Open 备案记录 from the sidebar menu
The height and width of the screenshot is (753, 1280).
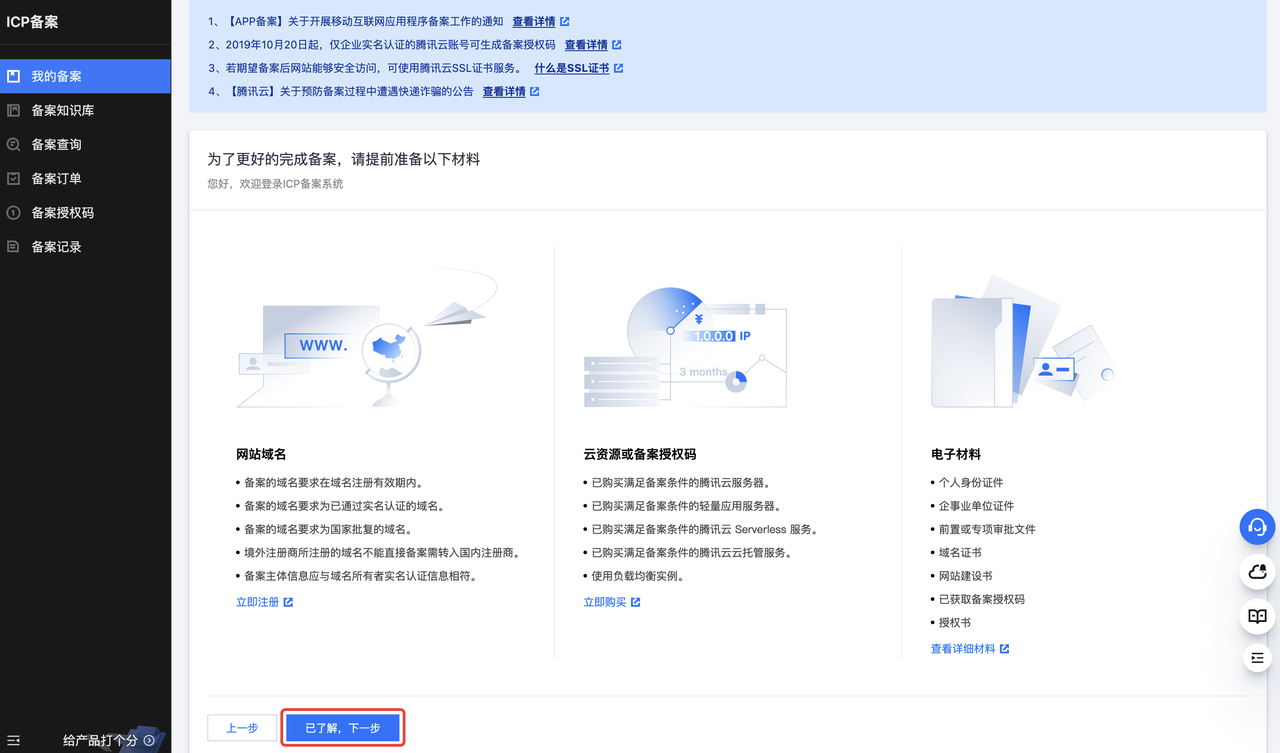(x=56, y=246)
